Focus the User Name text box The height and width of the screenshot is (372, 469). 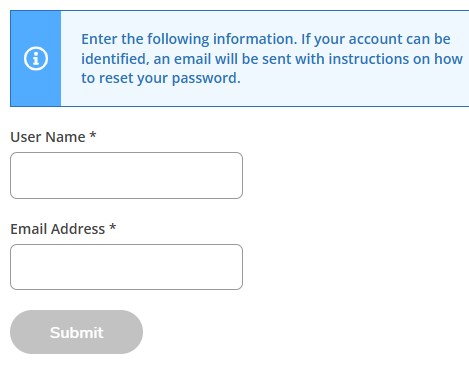[126, 175]
